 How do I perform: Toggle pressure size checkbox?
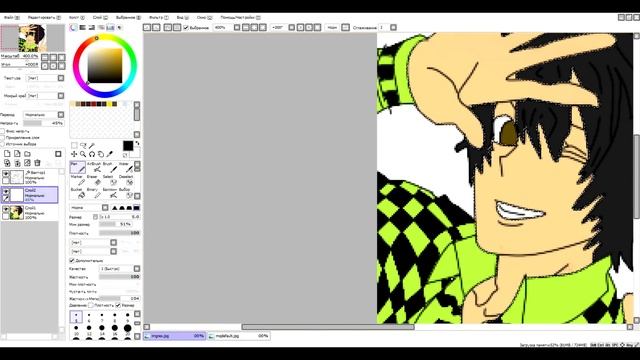pyautogui.click(x=118, y=305)
